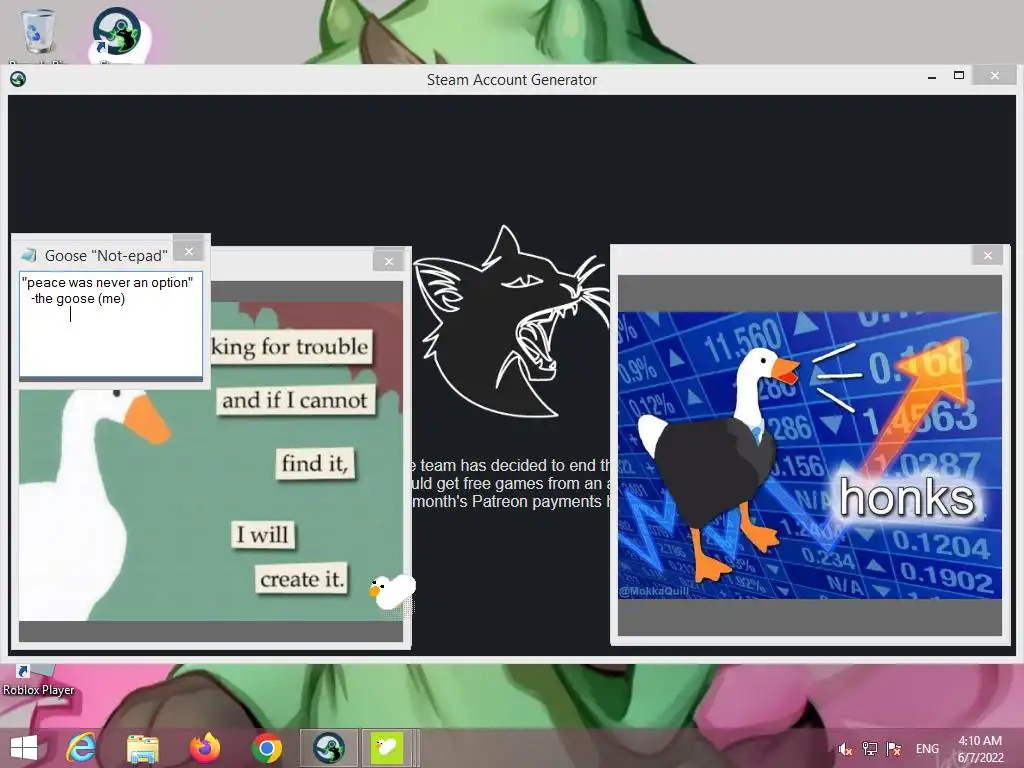The height and width of the screenshot is (768, 1024).
Task: Click the honks goose stock meme image
Action: click(810, 455)
